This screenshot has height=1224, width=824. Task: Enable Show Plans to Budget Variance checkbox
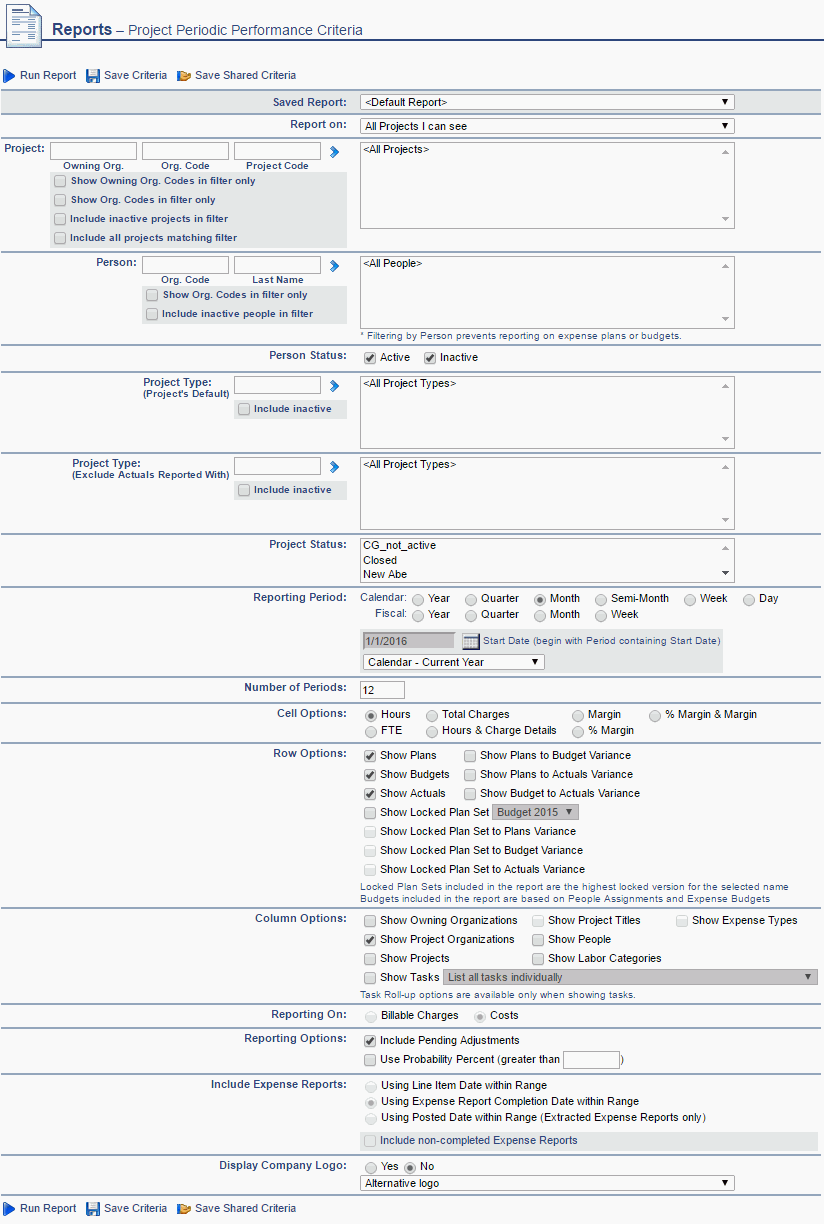pos(470,756)
